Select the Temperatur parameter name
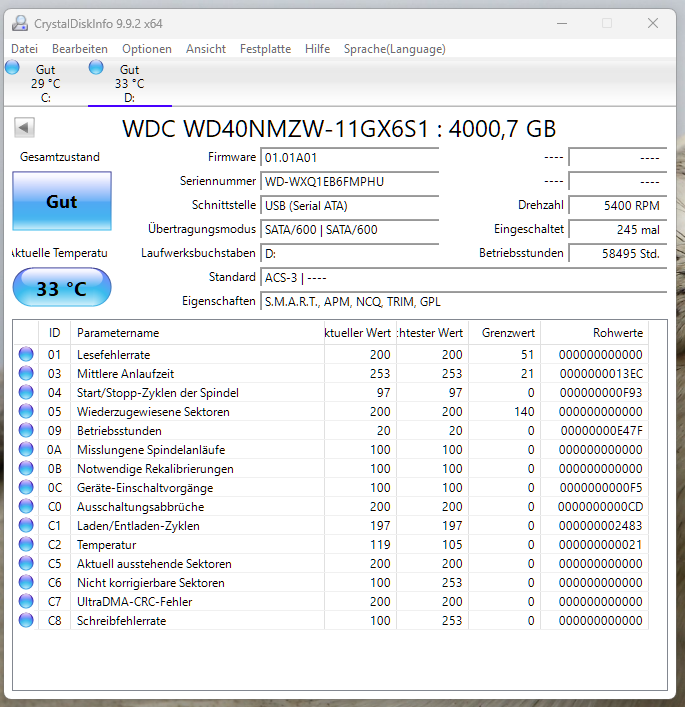Image resolution: width=685 pixels, height=707 pixels. (x=106, y=545)
